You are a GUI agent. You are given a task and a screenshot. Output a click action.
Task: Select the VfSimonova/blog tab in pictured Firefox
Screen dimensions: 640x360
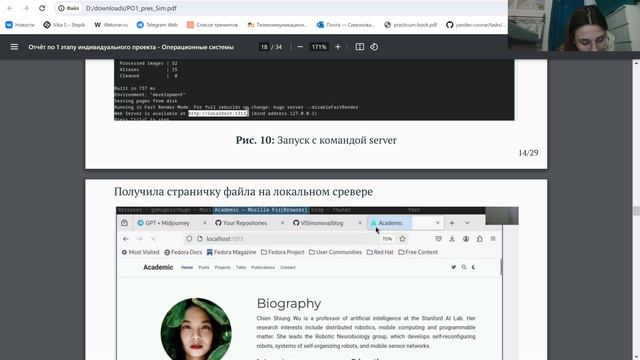tap(322, 223)
